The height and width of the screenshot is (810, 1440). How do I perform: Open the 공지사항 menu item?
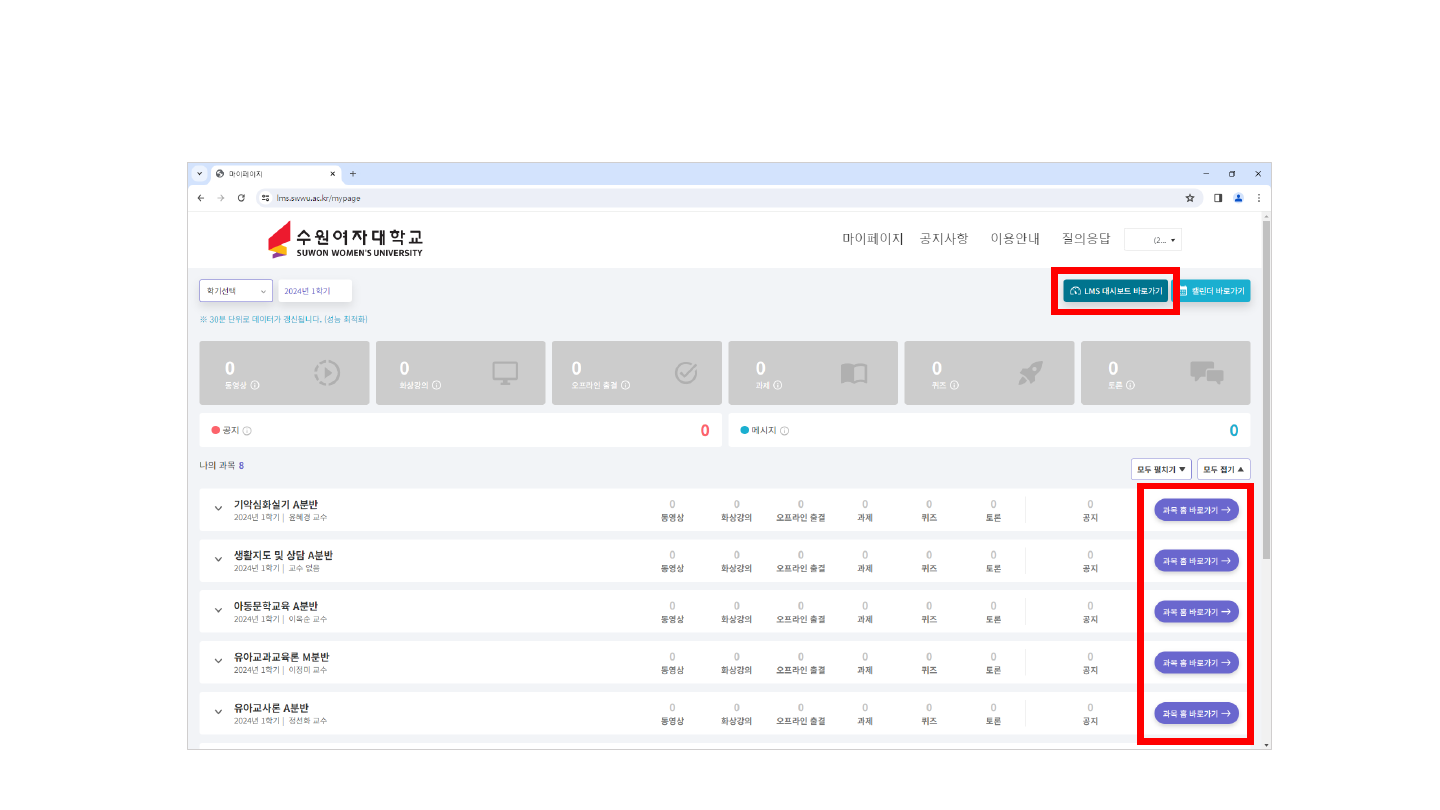[943, 239]
